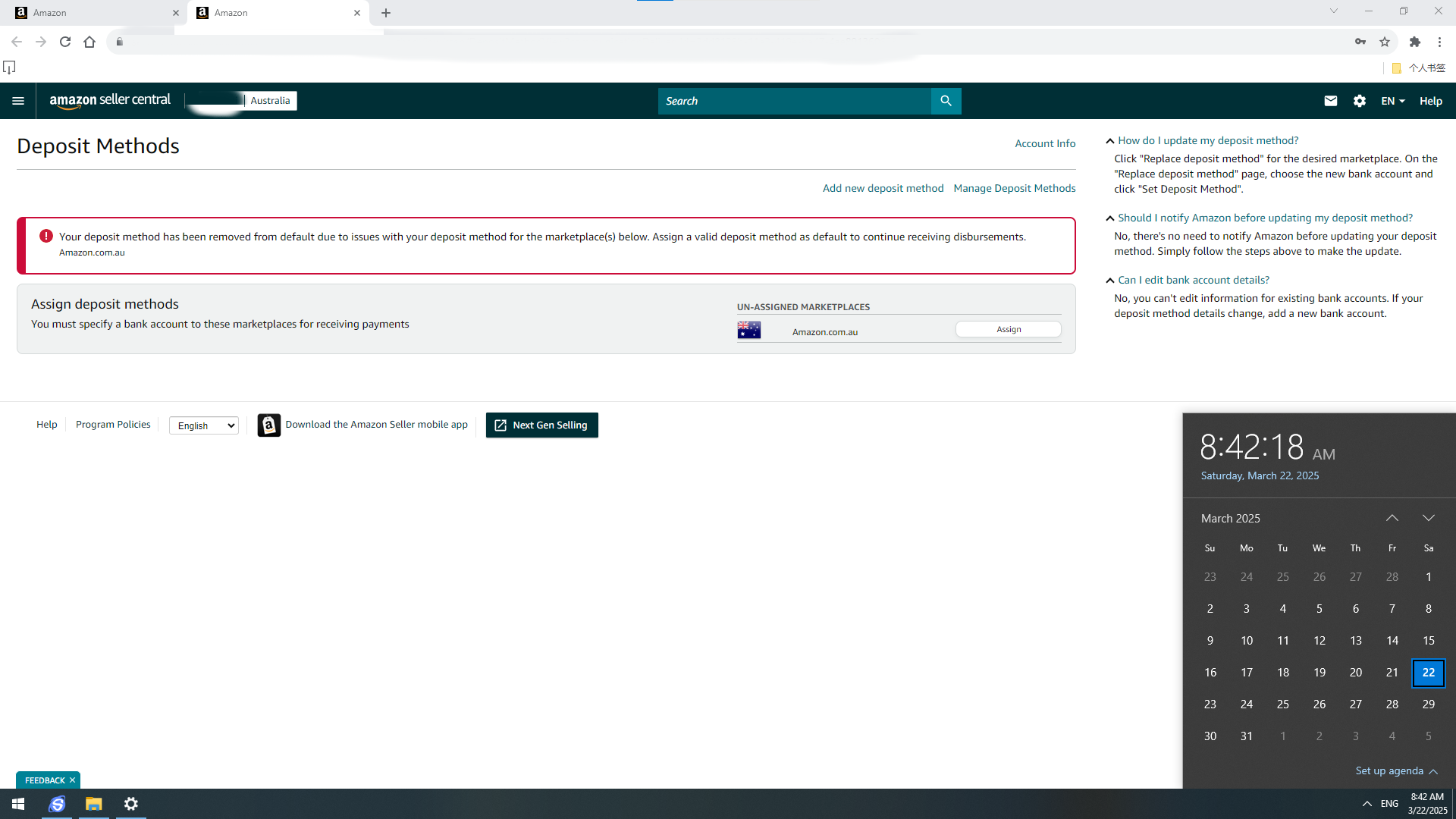Collapse the "How do I update my deposit method?" question
The width and height of the screenshot is (1456, 819).
[x=1207, y=140]
